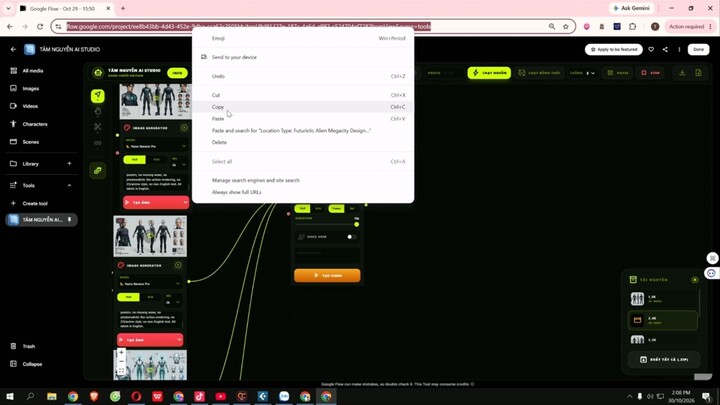Toggle the Voice Over switch

pyautogui.click(x=351, y=236)
